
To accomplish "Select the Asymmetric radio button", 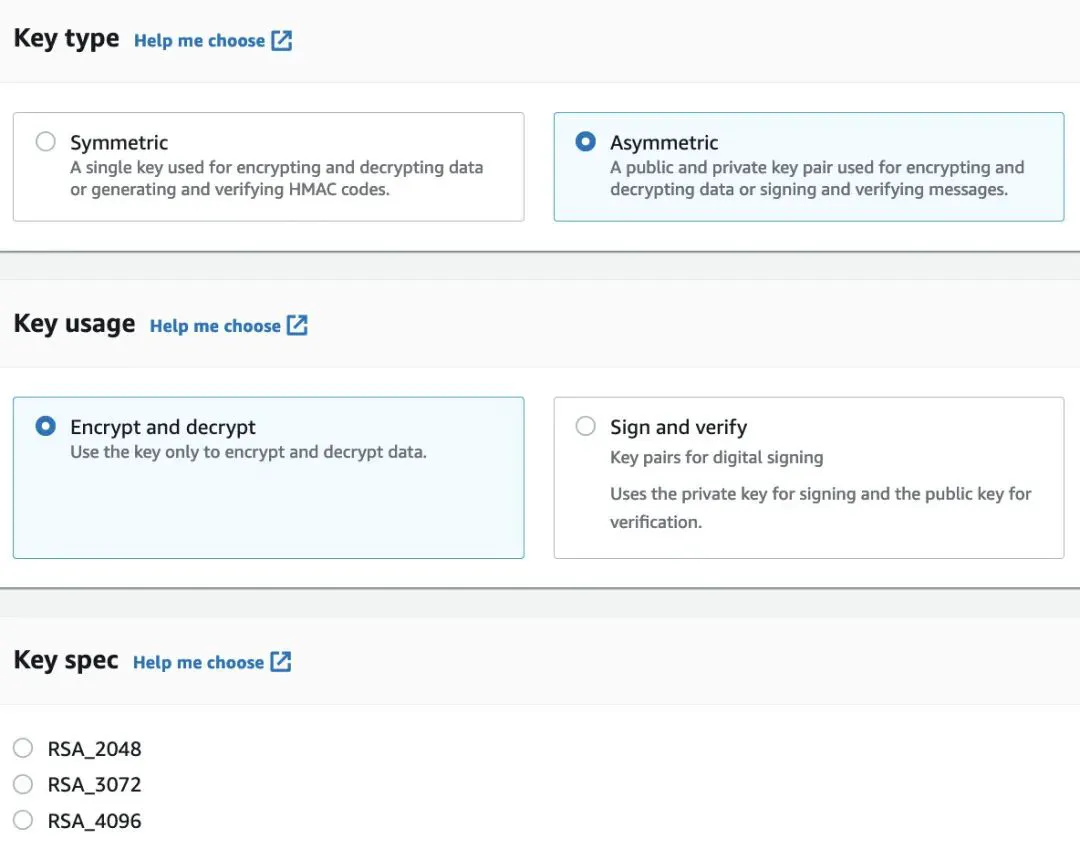I will [x=586, y=142].
